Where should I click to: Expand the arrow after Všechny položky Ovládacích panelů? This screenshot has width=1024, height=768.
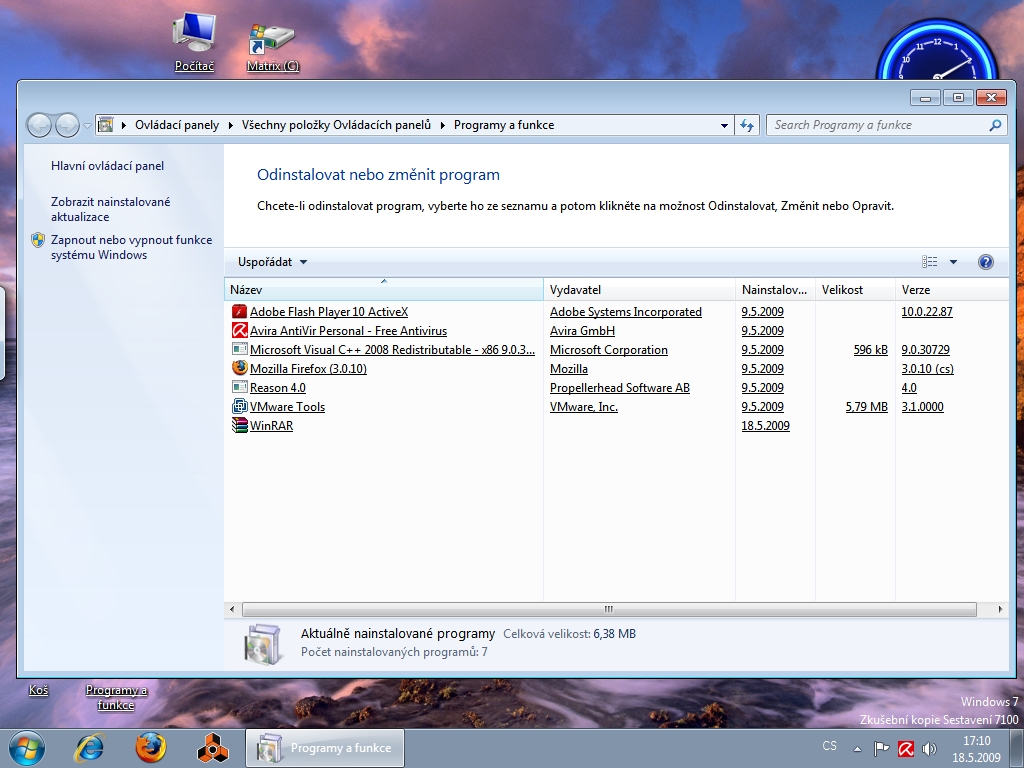[443, 125]
